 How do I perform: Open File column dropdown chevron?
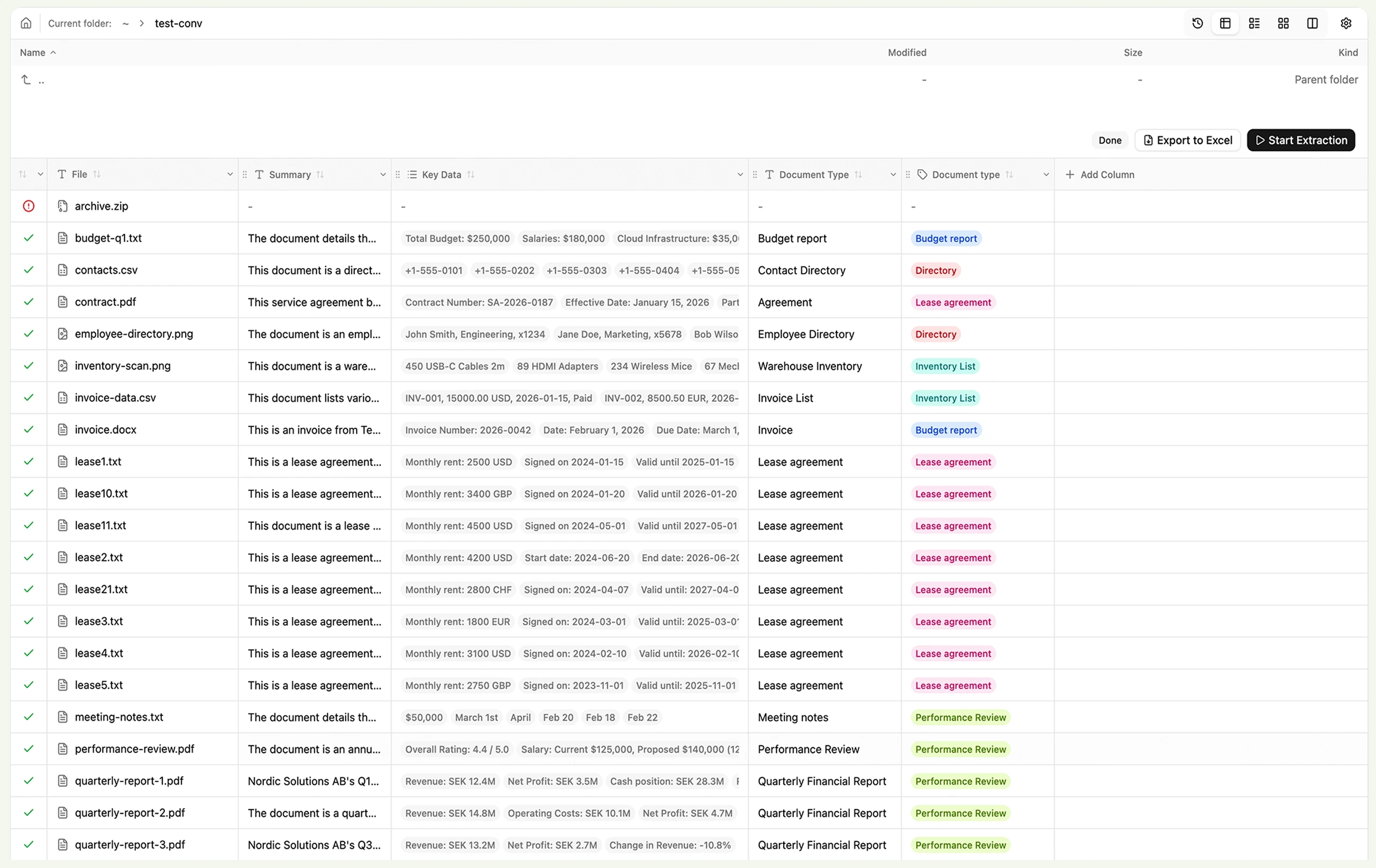click(230, 175)
